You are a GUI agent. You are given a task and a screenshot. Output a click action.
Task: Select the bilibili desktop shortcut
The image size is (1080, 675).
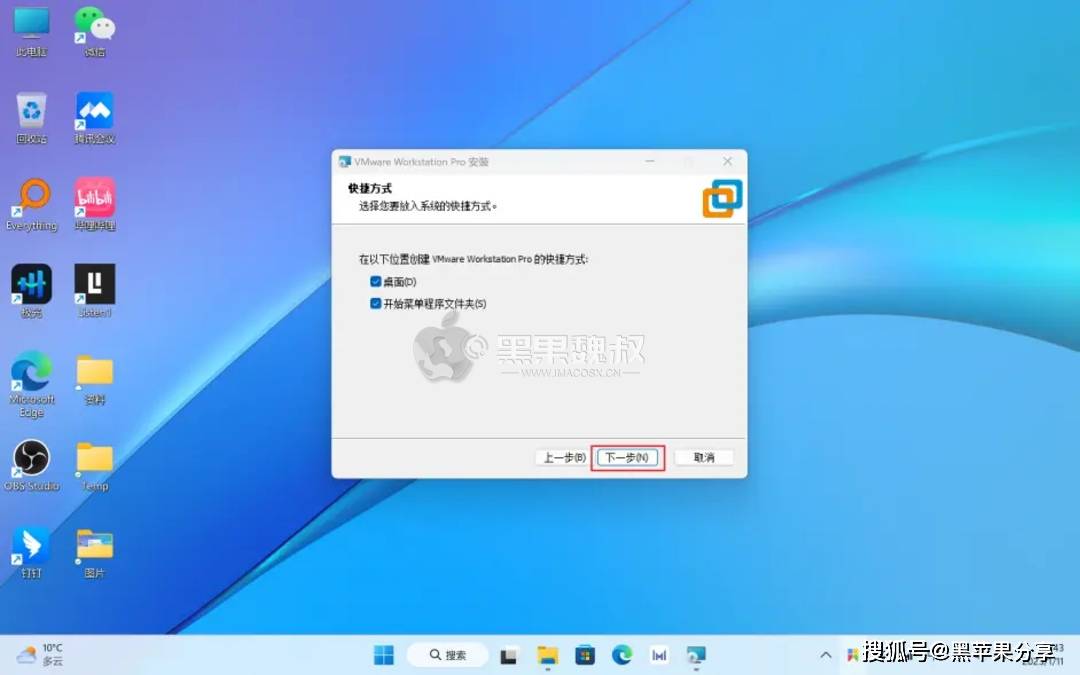pyautogui.click(x=95, y=205)
